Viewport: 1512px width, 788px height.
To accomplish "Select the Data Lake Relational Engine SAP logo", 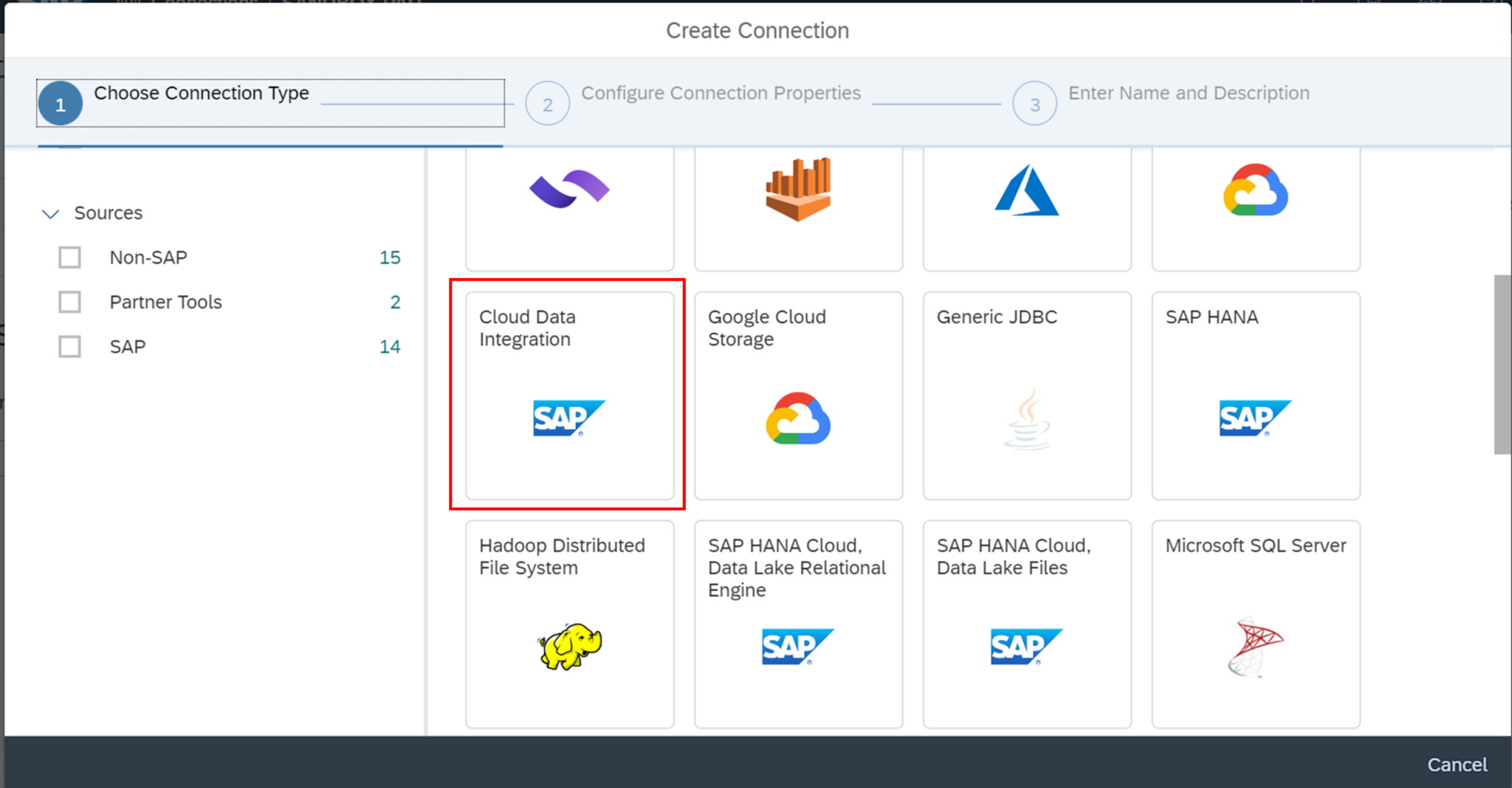I will point(798,646).
